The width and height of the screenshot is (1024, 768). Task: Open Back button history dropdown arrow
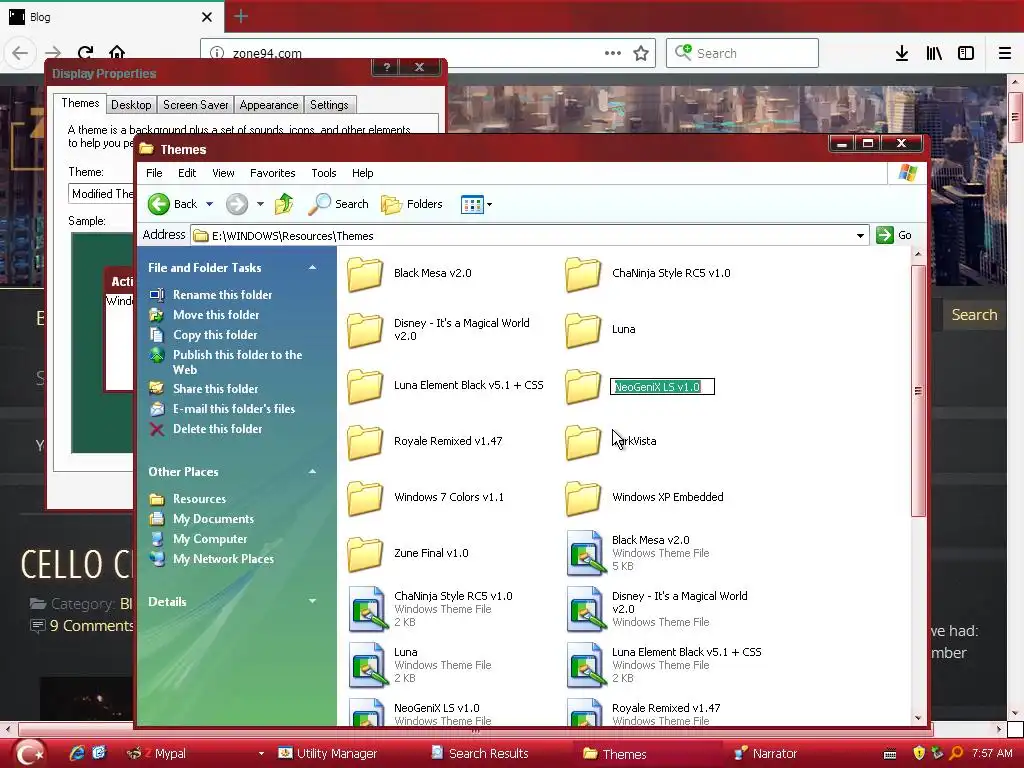(x=210, y=204)
